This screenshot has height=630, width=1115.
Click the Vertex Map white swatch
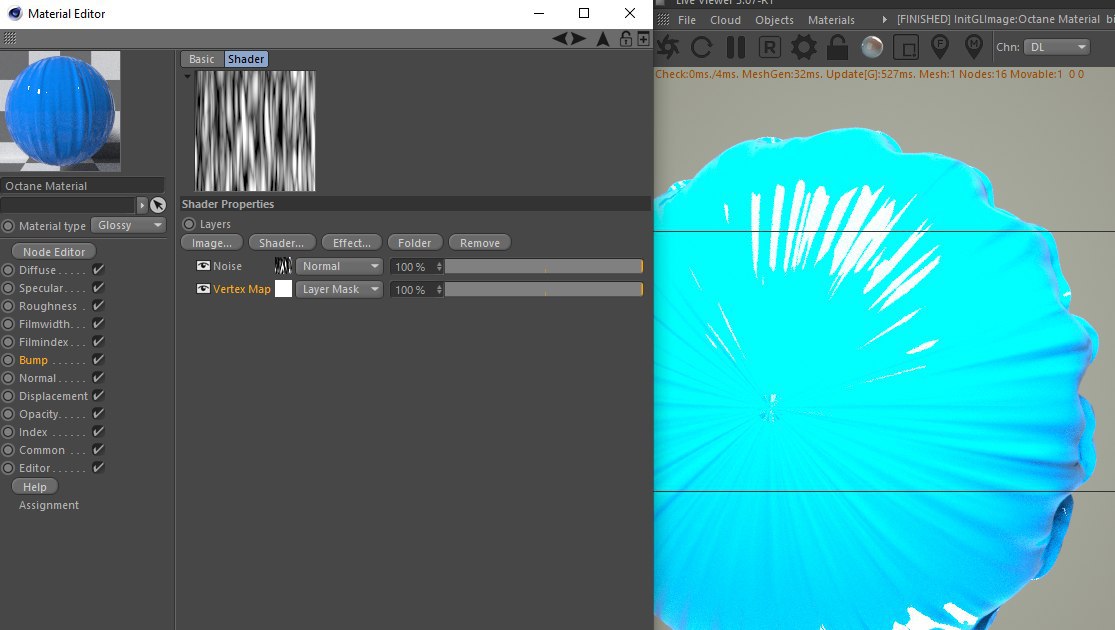click(283, 289)
